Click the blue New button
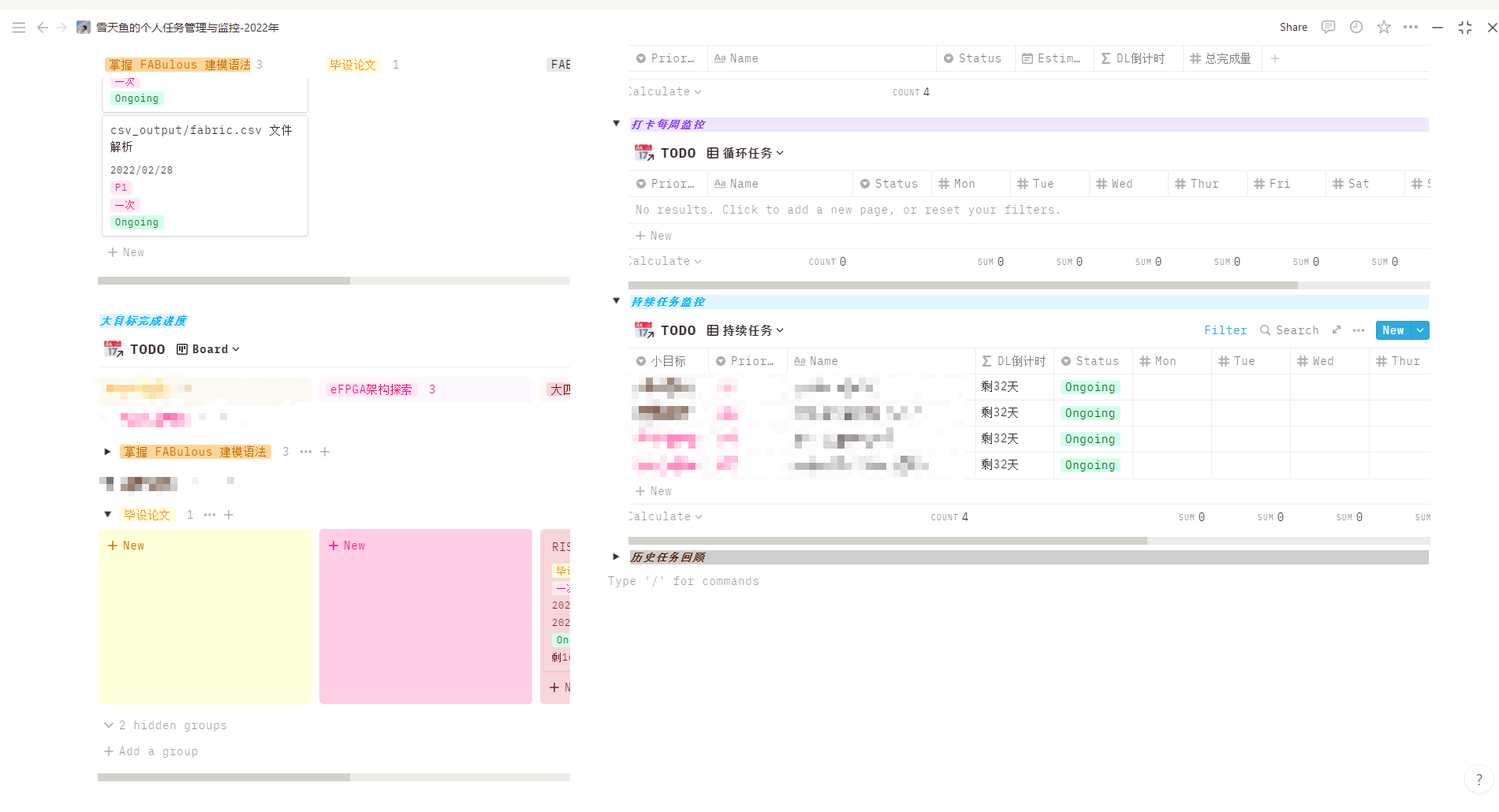 [x=1393, y=330]
